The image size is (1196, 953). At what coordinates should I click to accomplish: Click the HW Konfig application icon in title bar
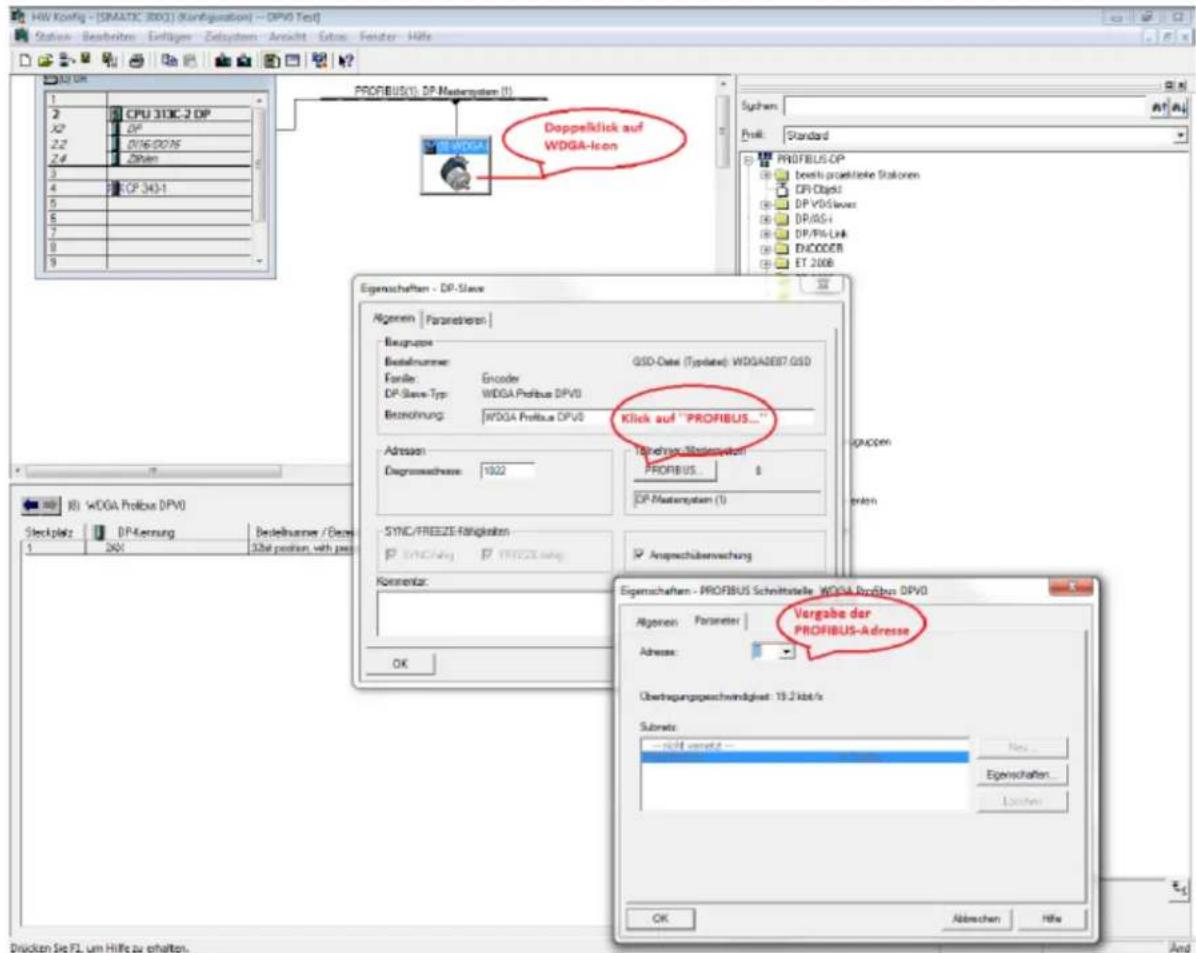click(18, 16)
